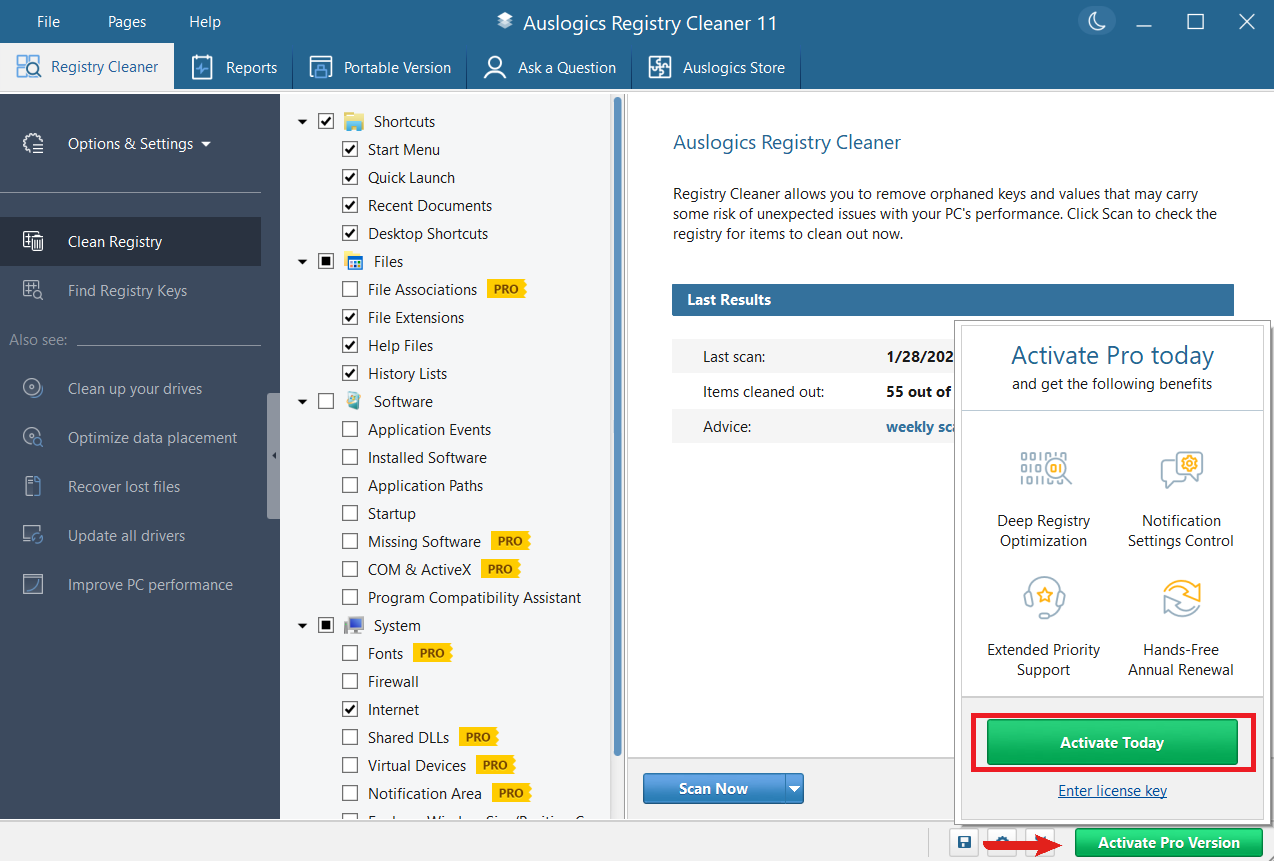Click Recover lost files sidebar item
Viewport: 1274px width, 861px height.
(124, 487)
